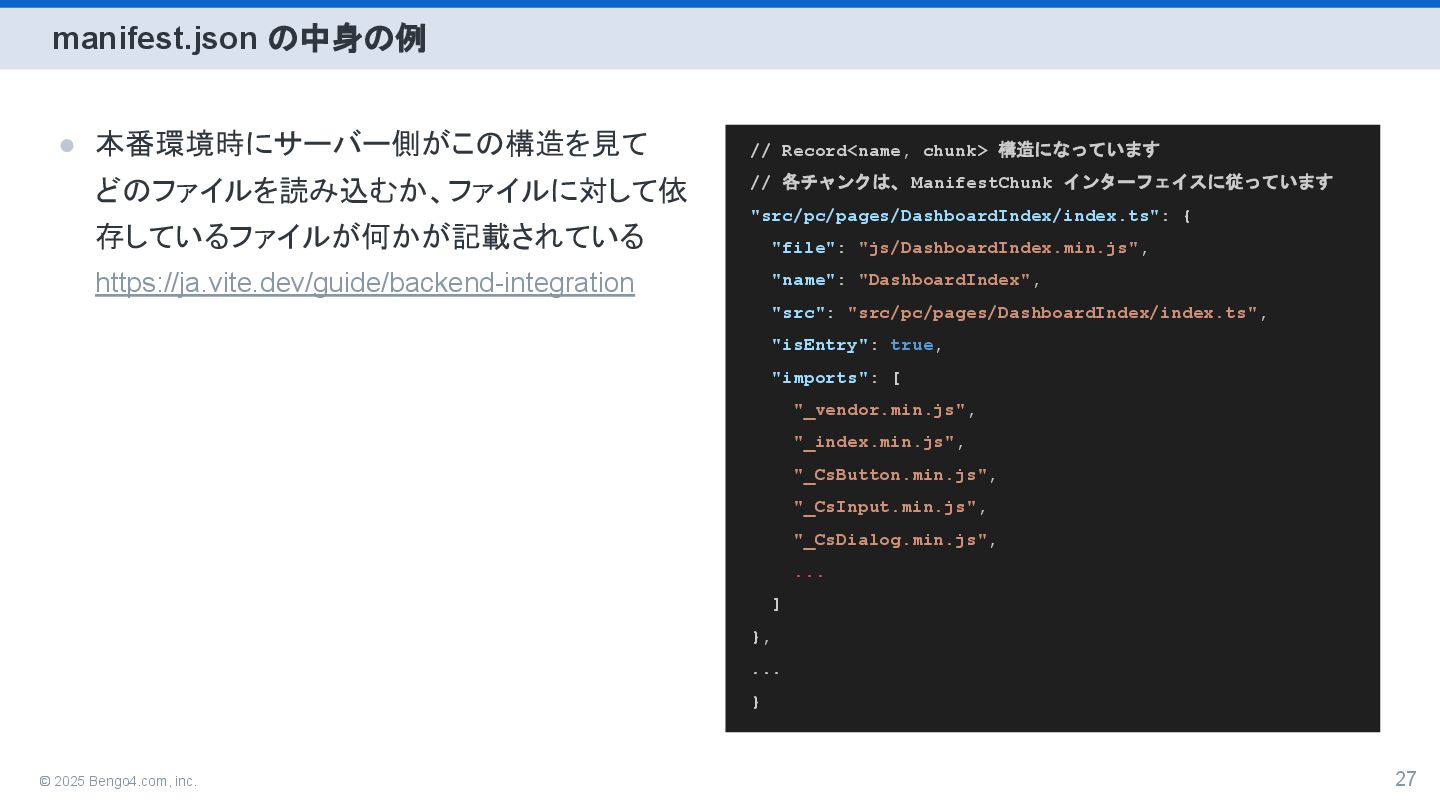Click the "_CsInput.min.js" import entry
1440x810 pixels.
tap(885, 507)
